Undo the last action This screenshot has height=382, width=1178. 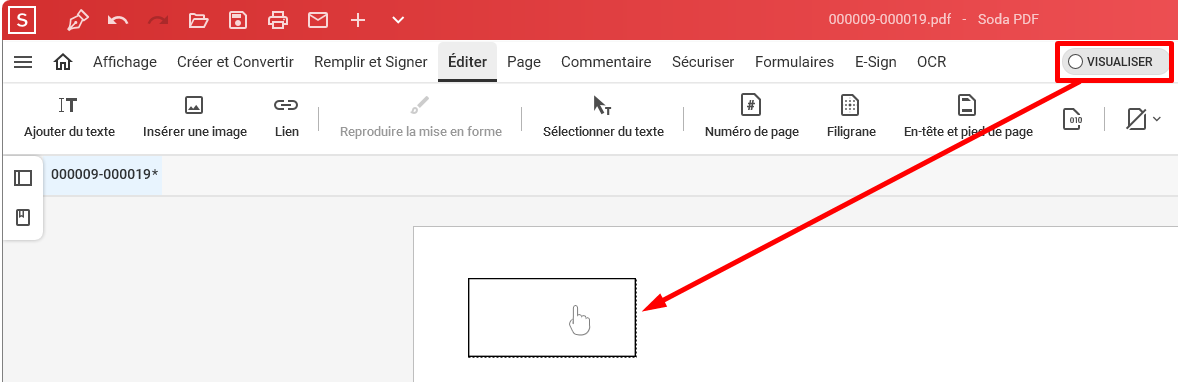[x=118, y=20]
